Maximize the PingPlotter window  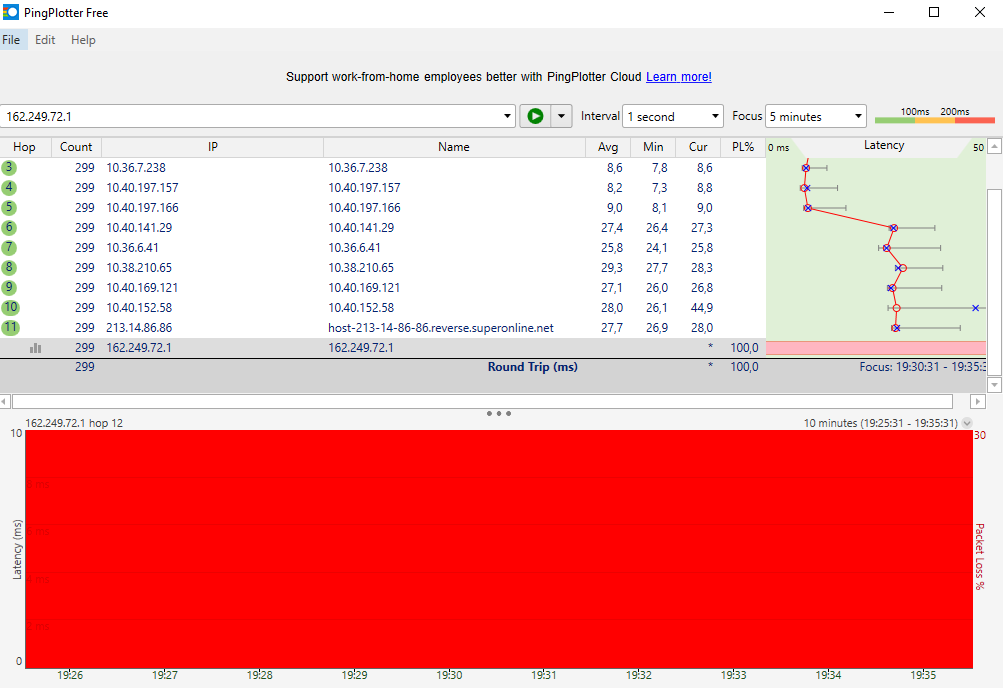[x=934, y=12]
